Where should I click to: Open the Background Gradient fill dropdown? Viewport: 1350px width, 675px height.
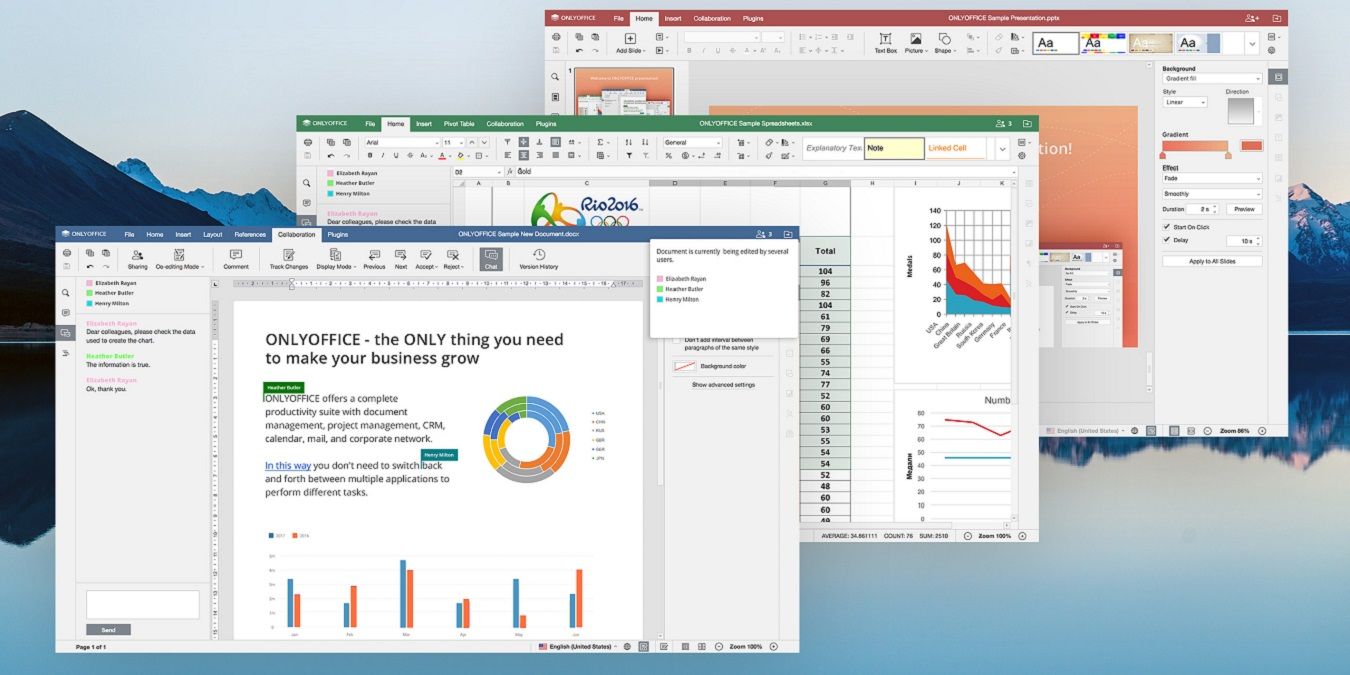pyautogui.click(x=1213, y=78)
